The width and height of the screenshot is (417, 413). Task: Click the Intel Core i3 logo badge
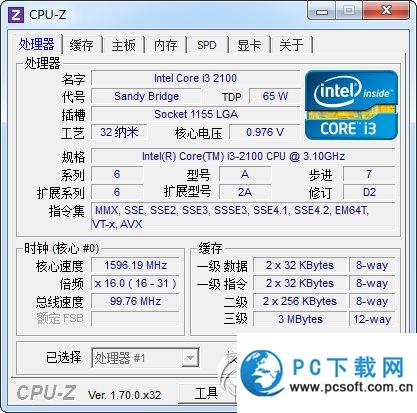coord(352,105)
